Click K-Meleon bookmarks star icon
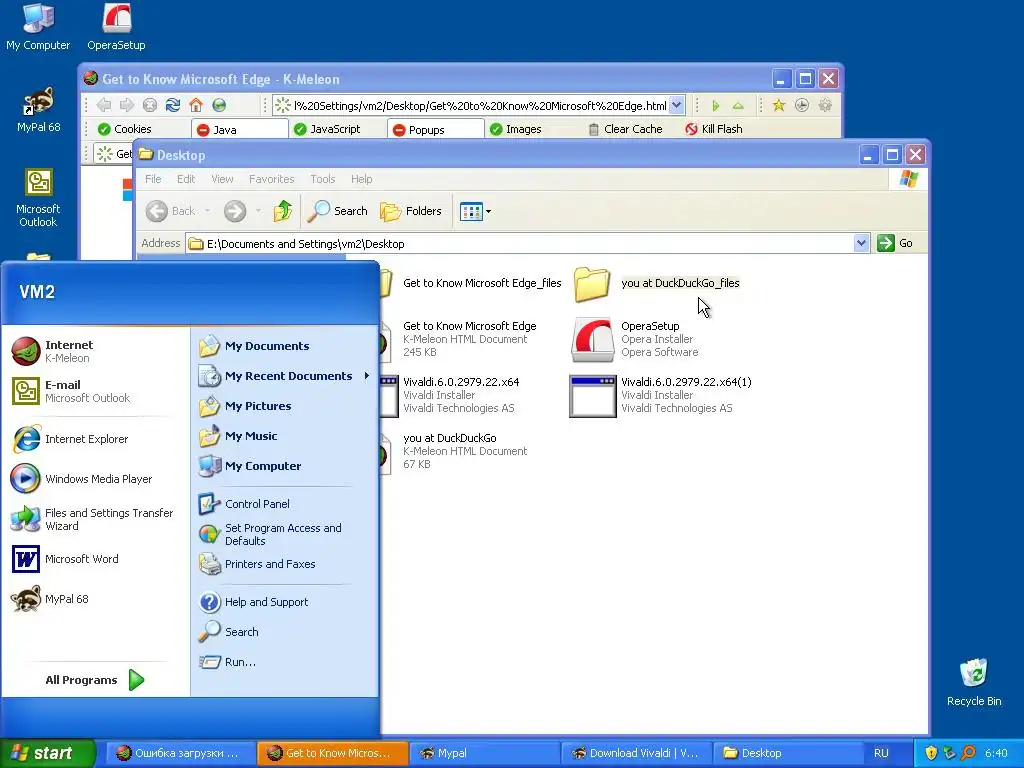This screenshot has width=1024, height=768. (x=778, y=105)
